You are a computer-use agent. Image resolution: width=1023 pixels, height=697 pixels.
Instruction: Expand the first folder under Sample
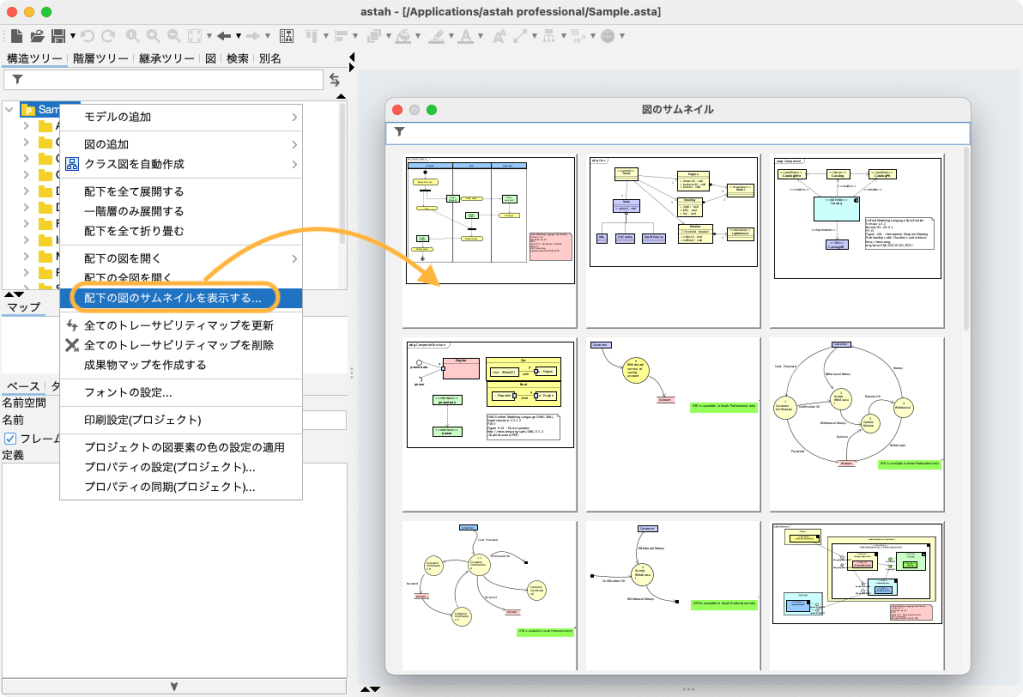[x=27, y=127]
